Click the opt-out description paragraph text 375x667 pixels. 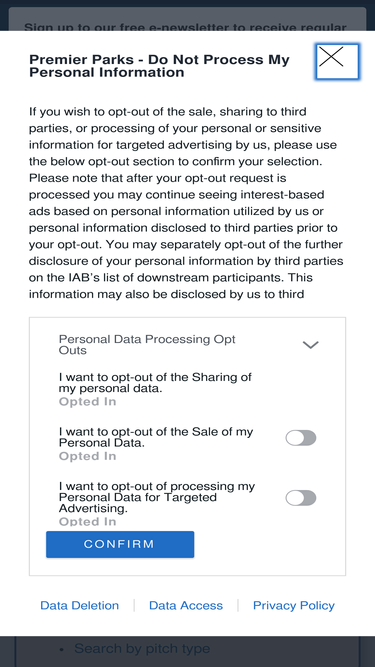(x=187, y=202)
